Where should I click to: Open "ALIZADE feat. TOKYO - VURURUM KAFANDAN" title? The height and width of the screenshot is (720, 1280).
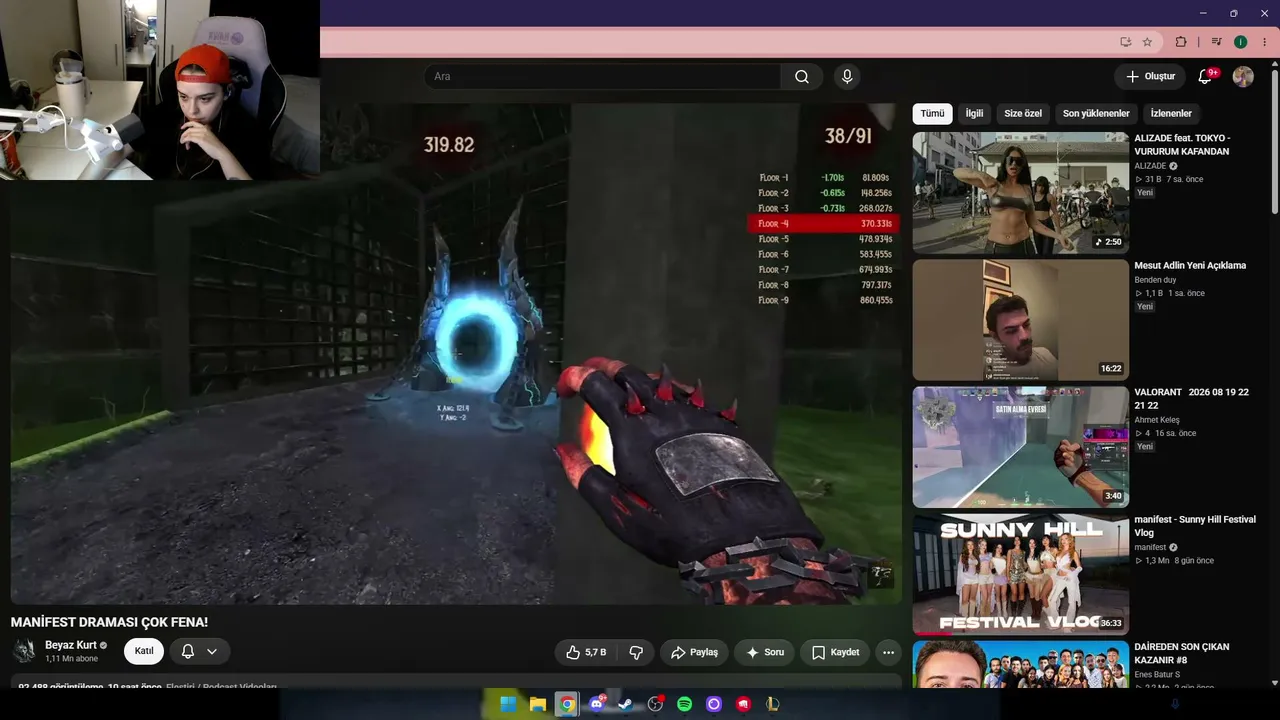(1182, 145)
